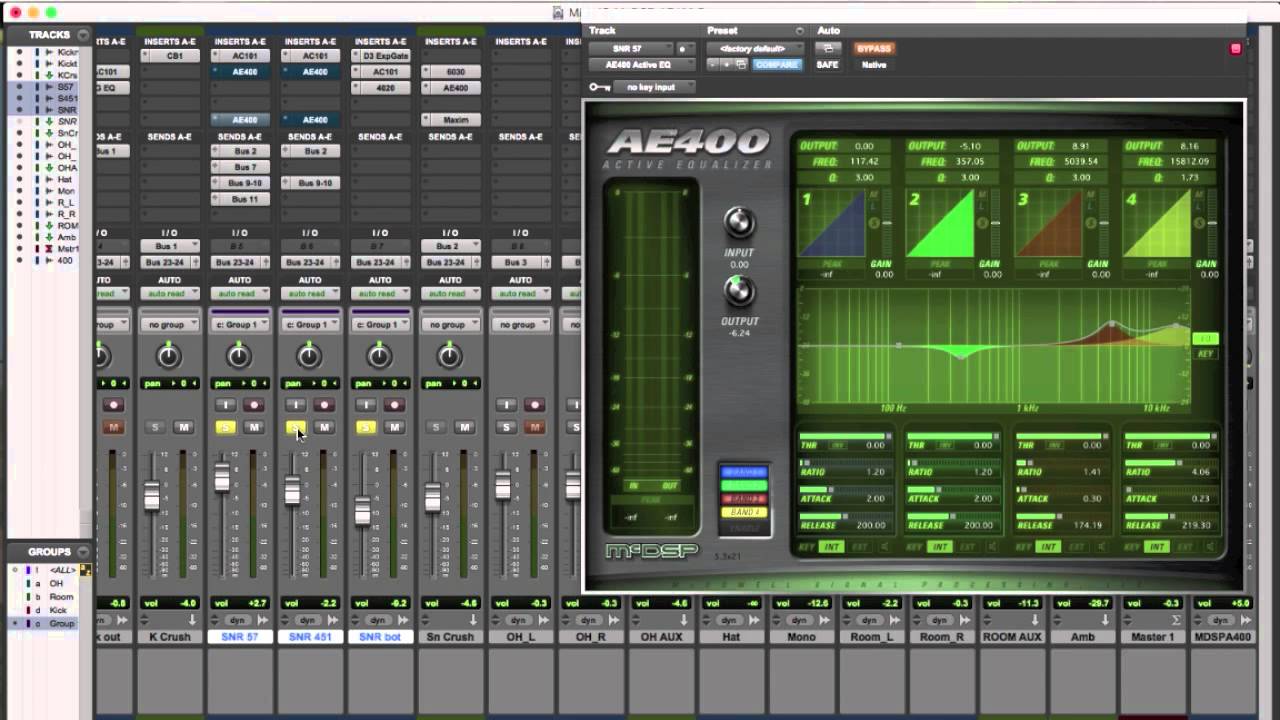
Task: Click COMPARE in the plug-in header
Action: tap(776, 64)
